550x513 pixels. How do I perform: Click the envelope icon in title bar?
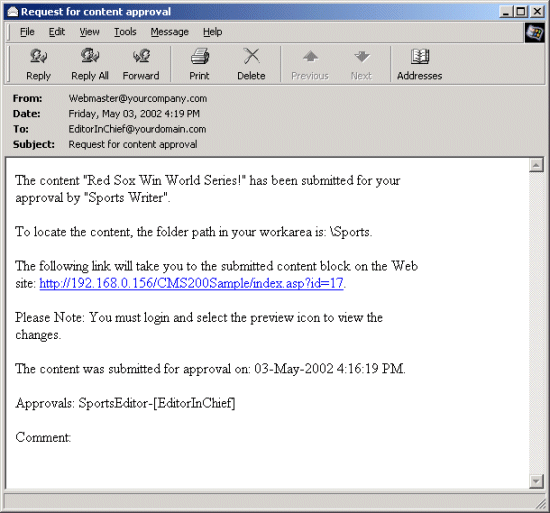(13, 12)
